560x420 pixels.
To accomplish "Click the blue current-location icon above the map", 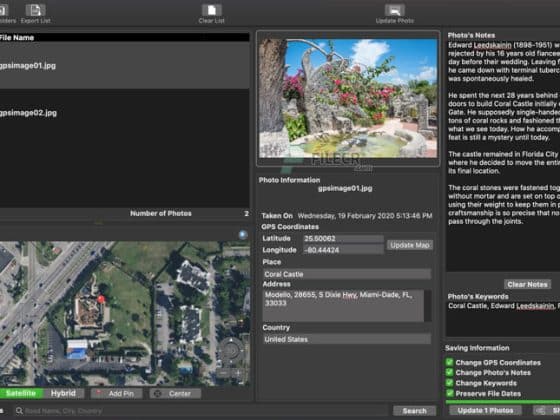I will (243, 234).
